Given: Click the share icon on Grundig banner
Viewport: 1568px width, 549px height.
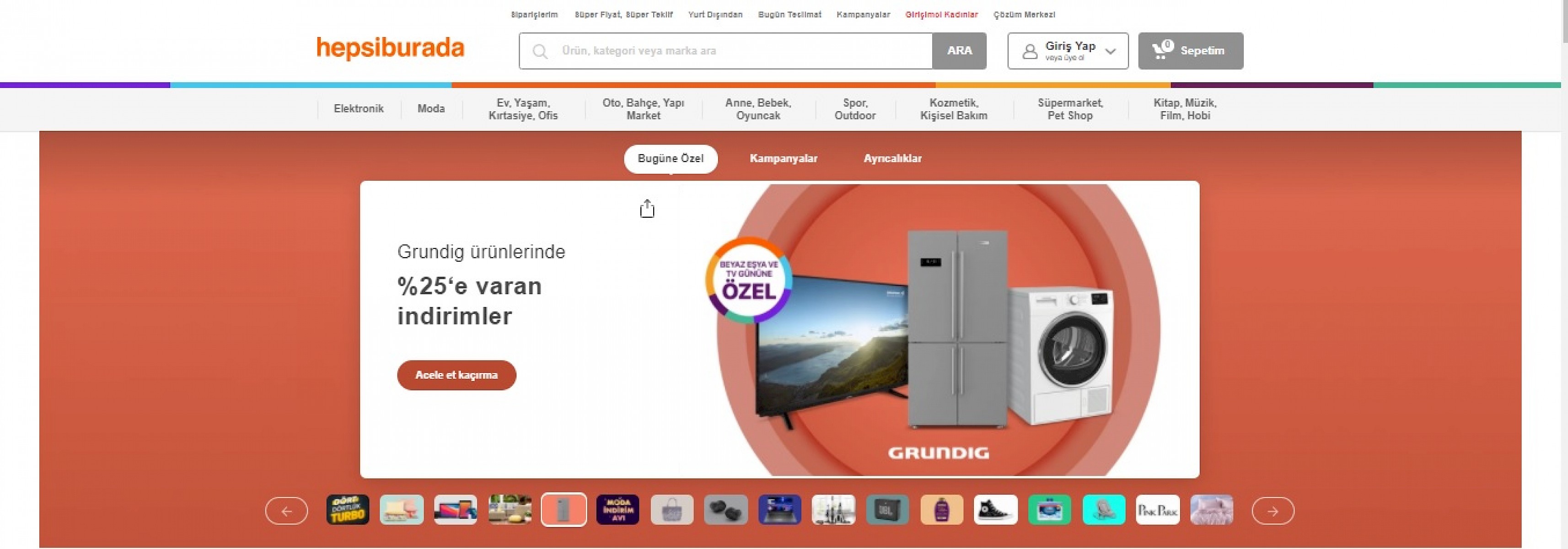Looking at the screenshot, I should [647, 208].
